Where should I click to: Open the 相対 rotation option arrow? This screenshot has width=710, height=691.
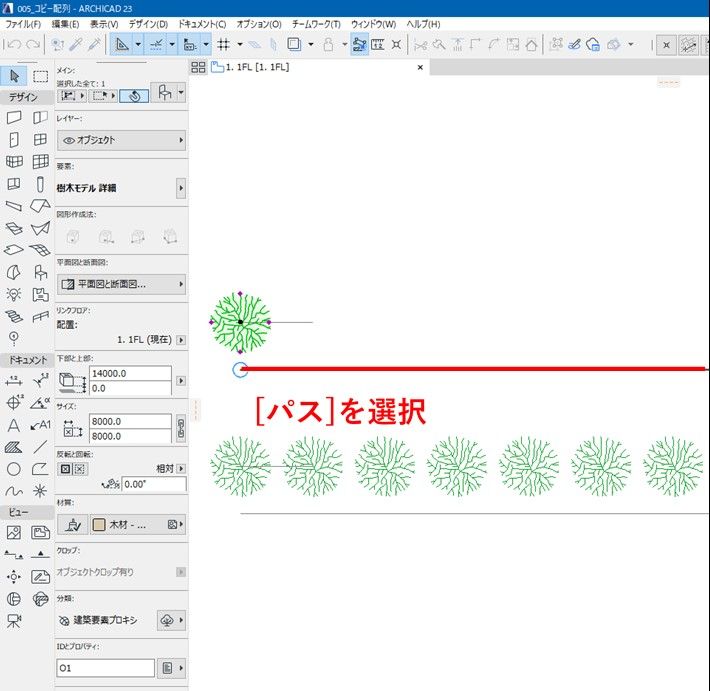[181, 469]
